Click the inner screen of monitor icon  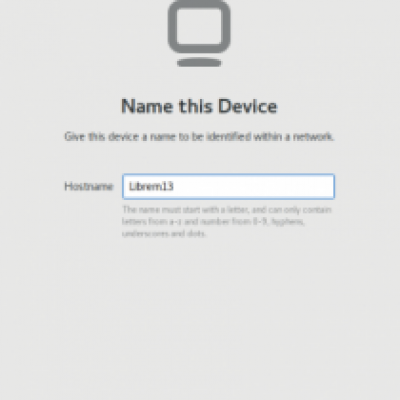[199, 26]
